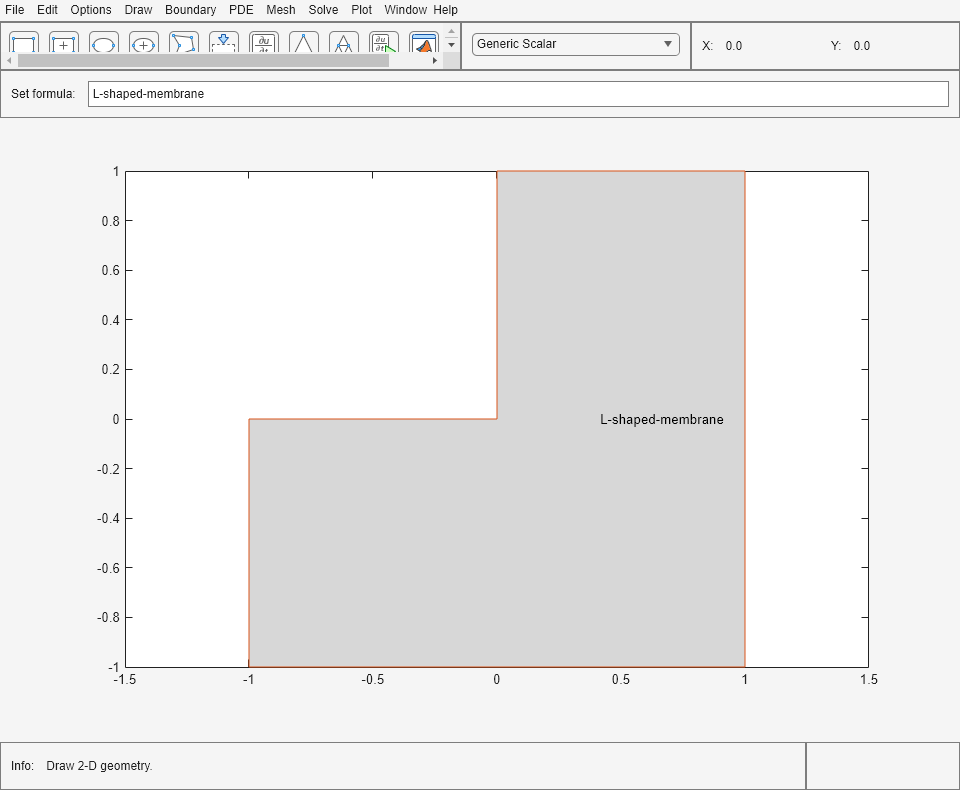Open the Solve menu
Image resolution: width=960 pixels, height=790 pixels.
tap(323, 10)
